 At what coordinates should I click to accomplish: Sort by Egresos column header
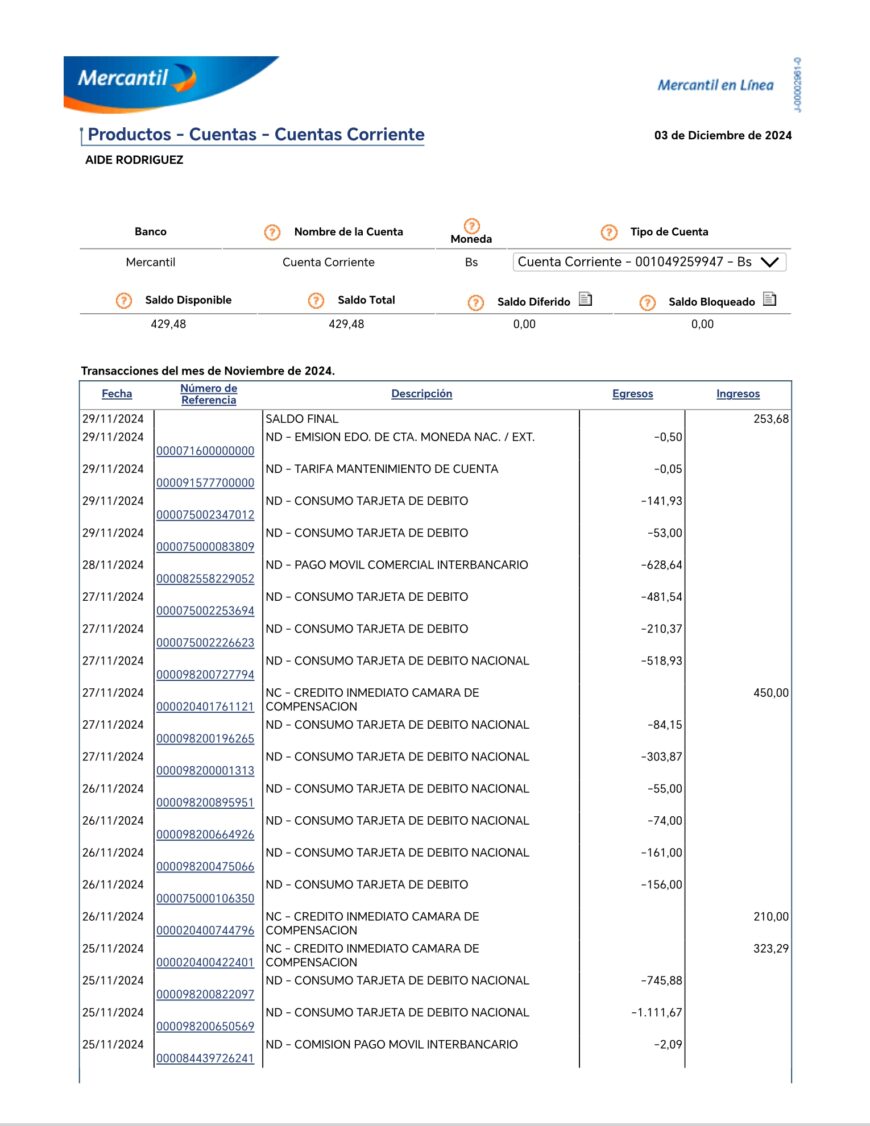tap(632, 394)
